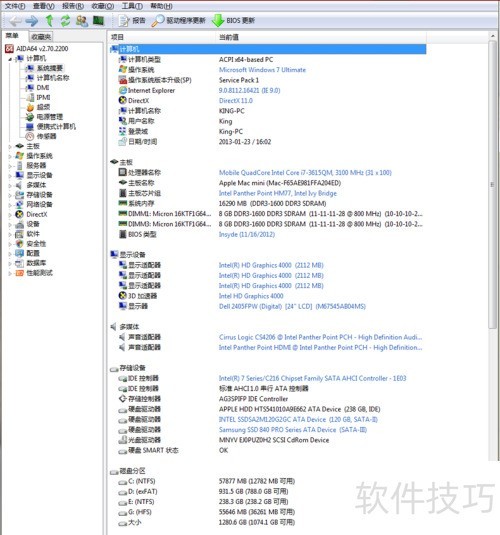Image resolution: width=500 pixels, height=535 pixels.
Task: Click 驱动程序更新 driver update button
Action: [178, 21]
